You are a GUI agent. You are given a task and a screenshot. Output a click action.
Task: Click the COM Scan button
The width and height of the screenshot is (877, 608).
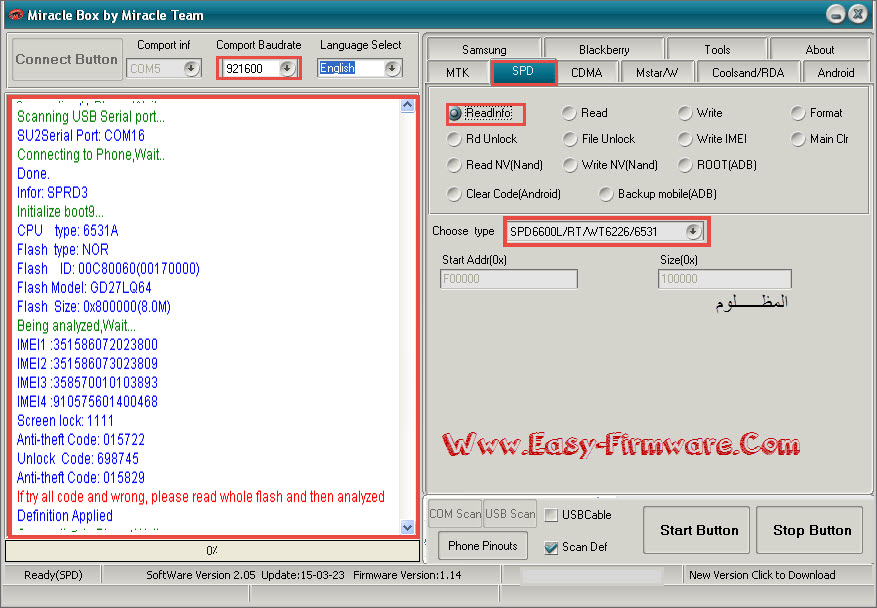tap(454, 513)
